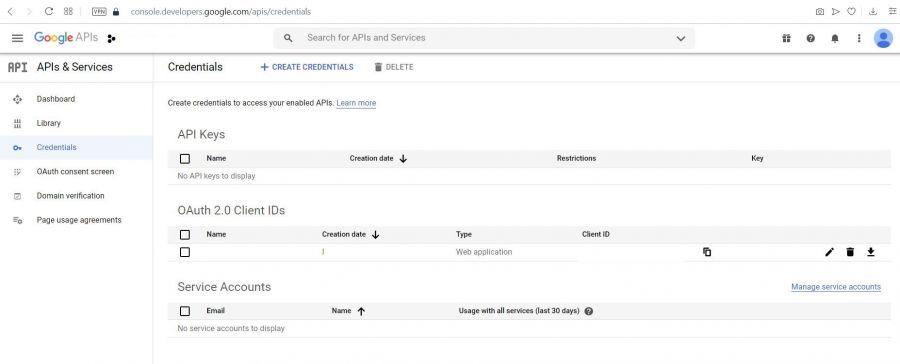Tick the Service Accounts header checkbox
Screen dimensions: 900x364
pos(185,311)
